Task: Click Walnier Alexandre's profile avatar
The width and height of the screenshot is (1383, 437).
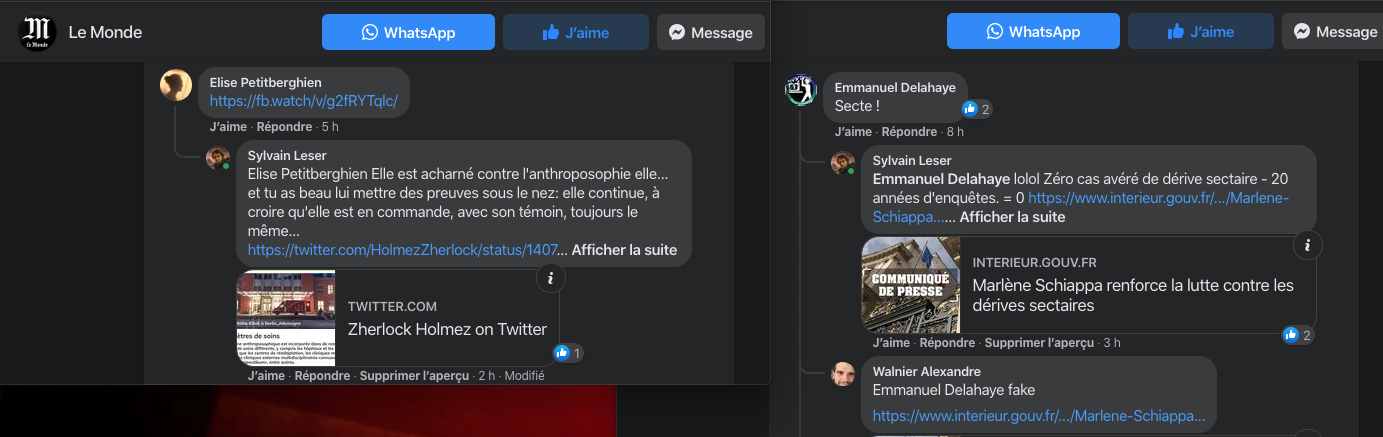Action: click(844, 374)
